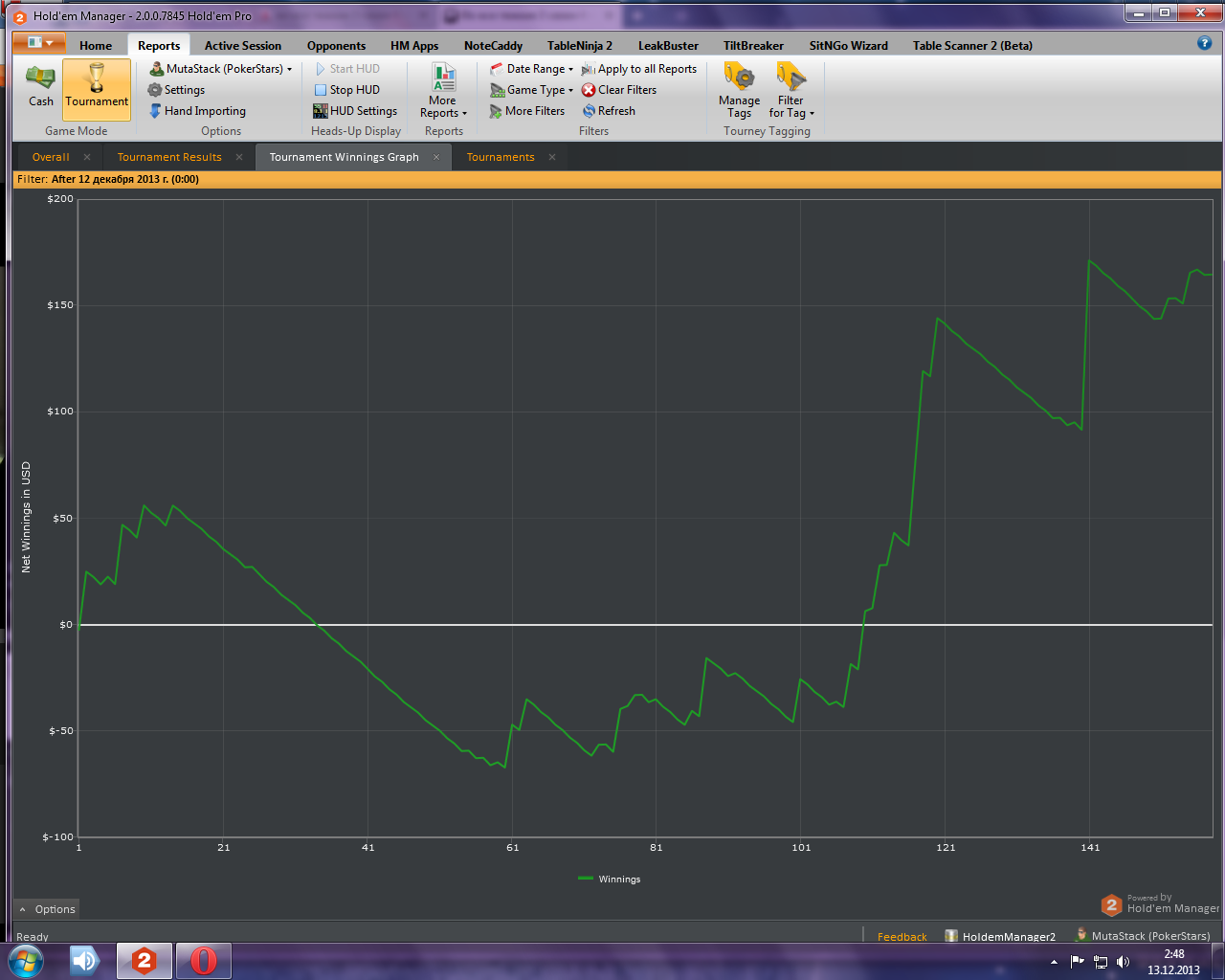The height and width of the screenshot is (980, 1225).
Task: Open the LeakBuster tab
Action: pyautogui.click(x=668, y=45)
